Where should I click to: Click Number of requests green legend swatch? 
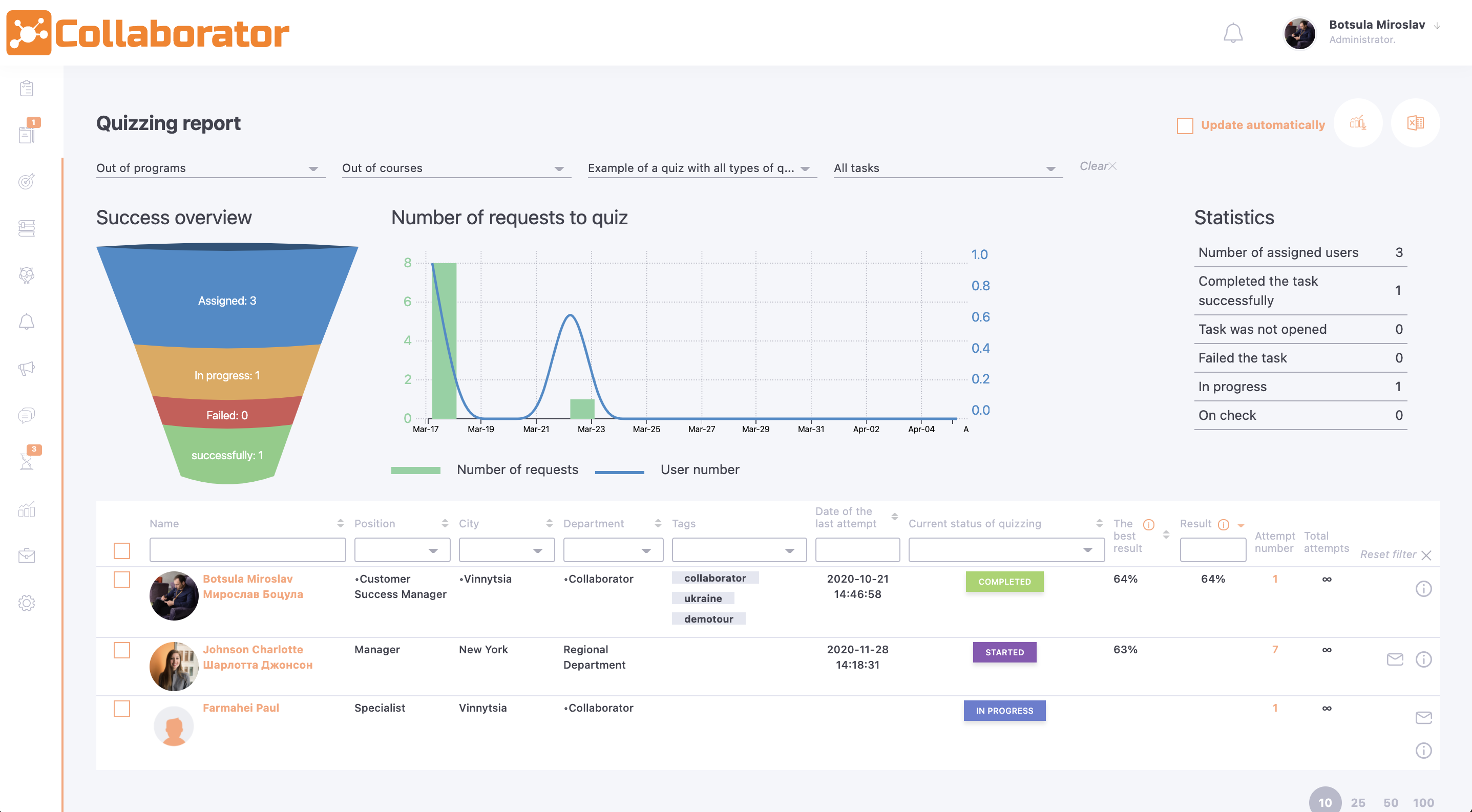click(415, 470)
